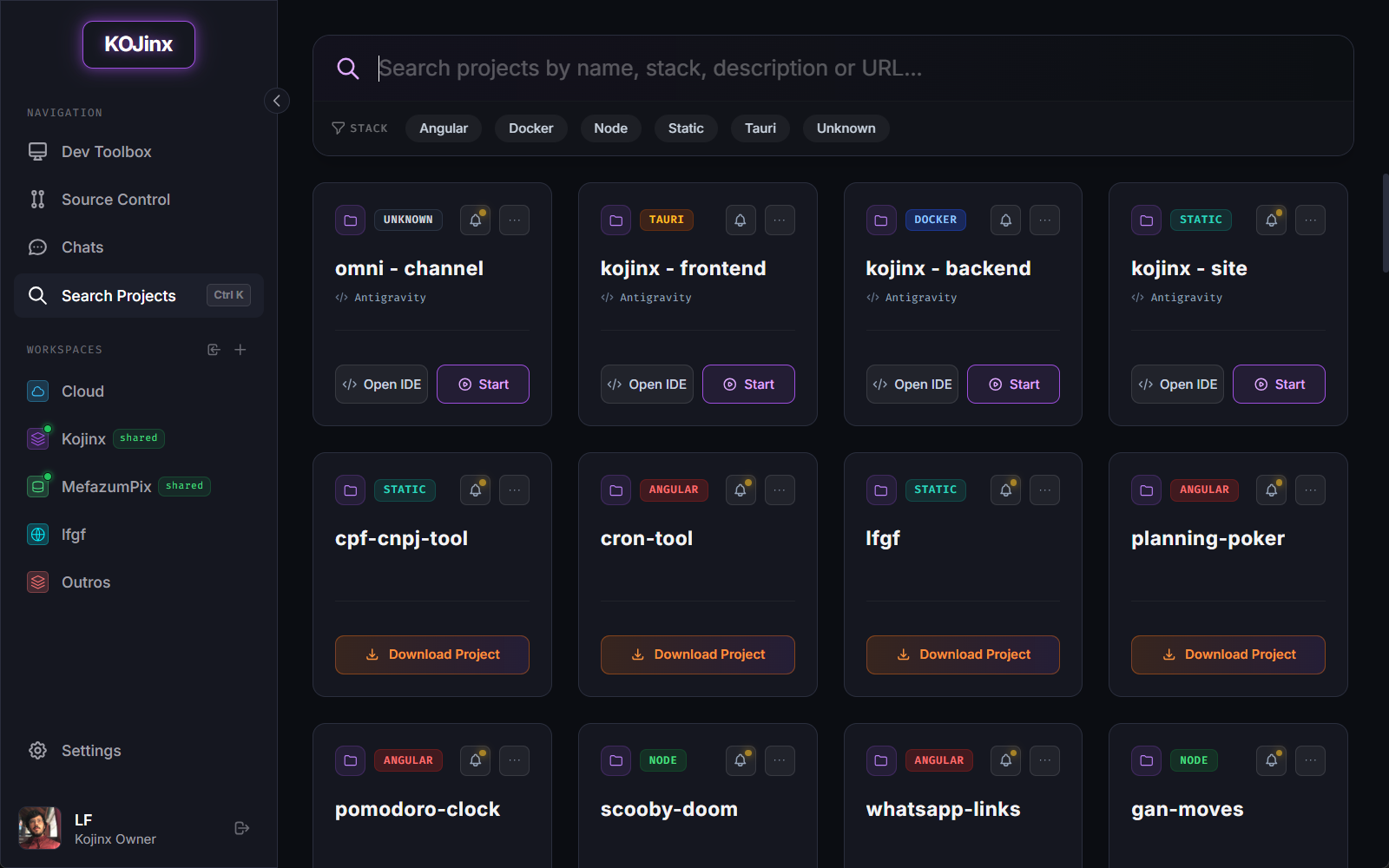Image resolution: width=1389 pixels, height=868 pixels.
Task: Open Dev Toolbox in navigation
Action: pos(139,152)
